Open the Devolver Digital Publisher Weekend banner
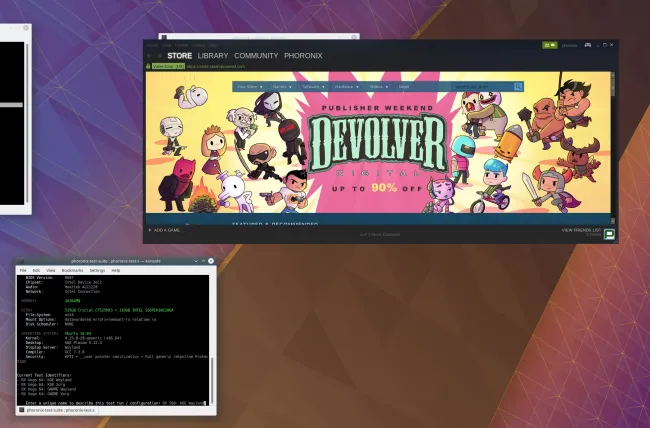Viewport: 650px width, 428px height. 378,142
